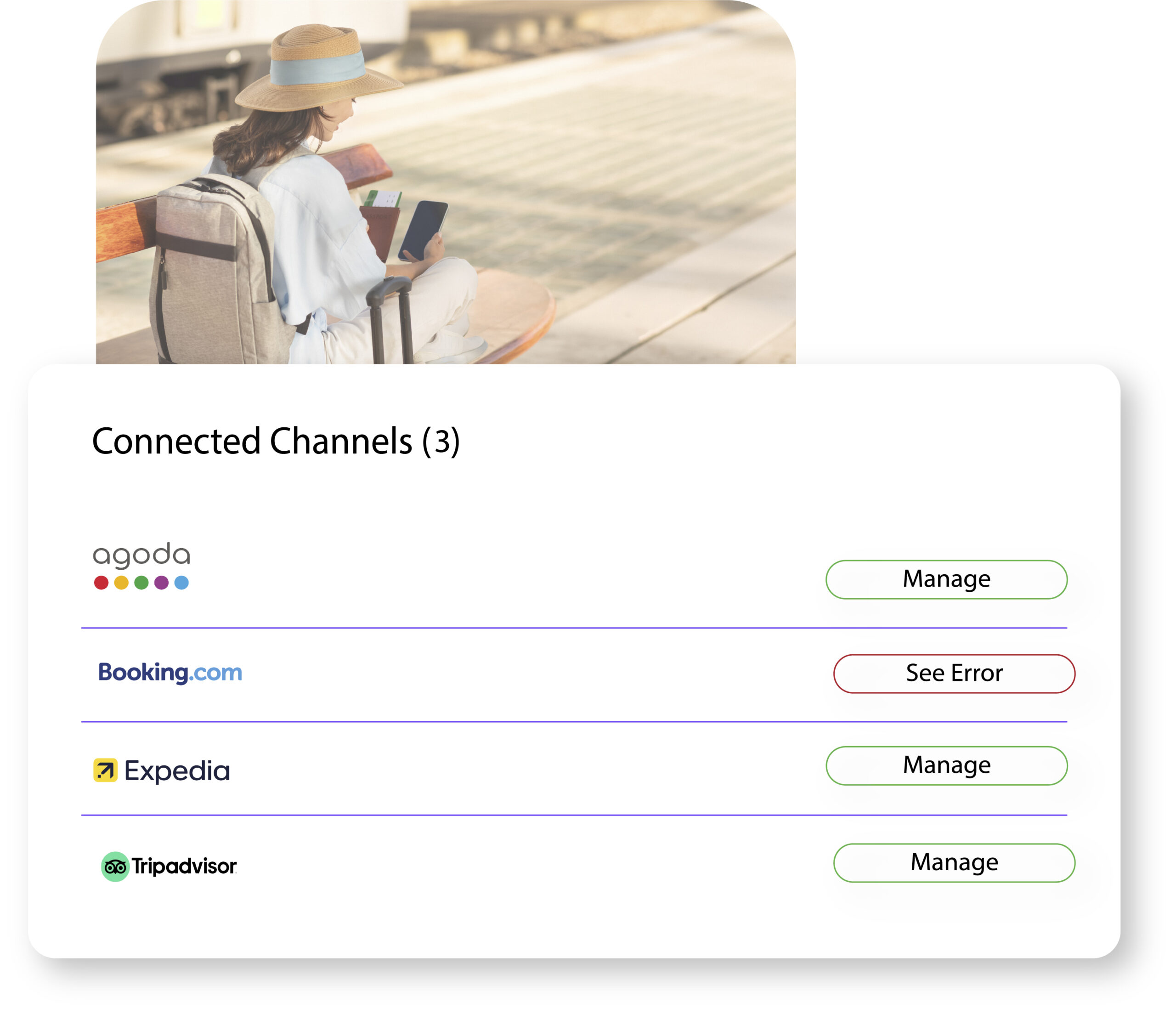Click the Agoda logo

click(x=141, y=555)
